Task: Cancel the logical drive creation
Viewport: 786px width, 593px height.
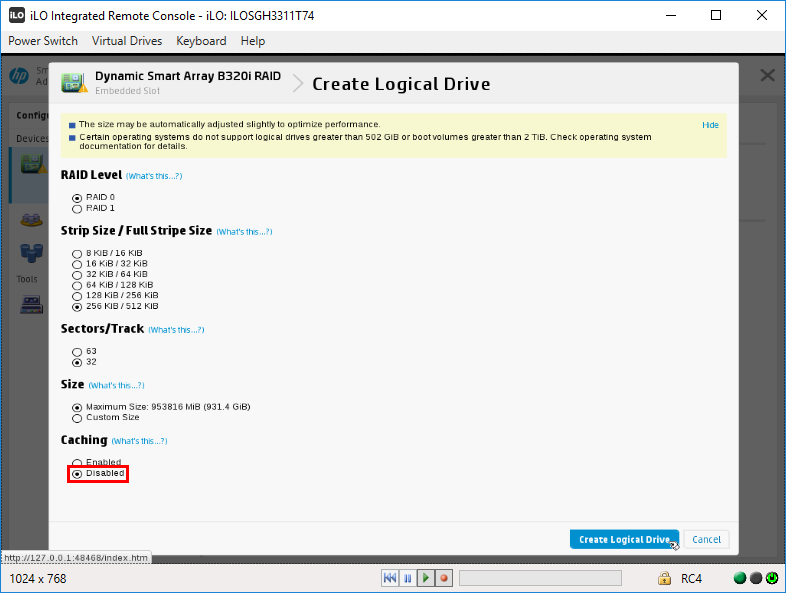Action: tap(706, 539)
